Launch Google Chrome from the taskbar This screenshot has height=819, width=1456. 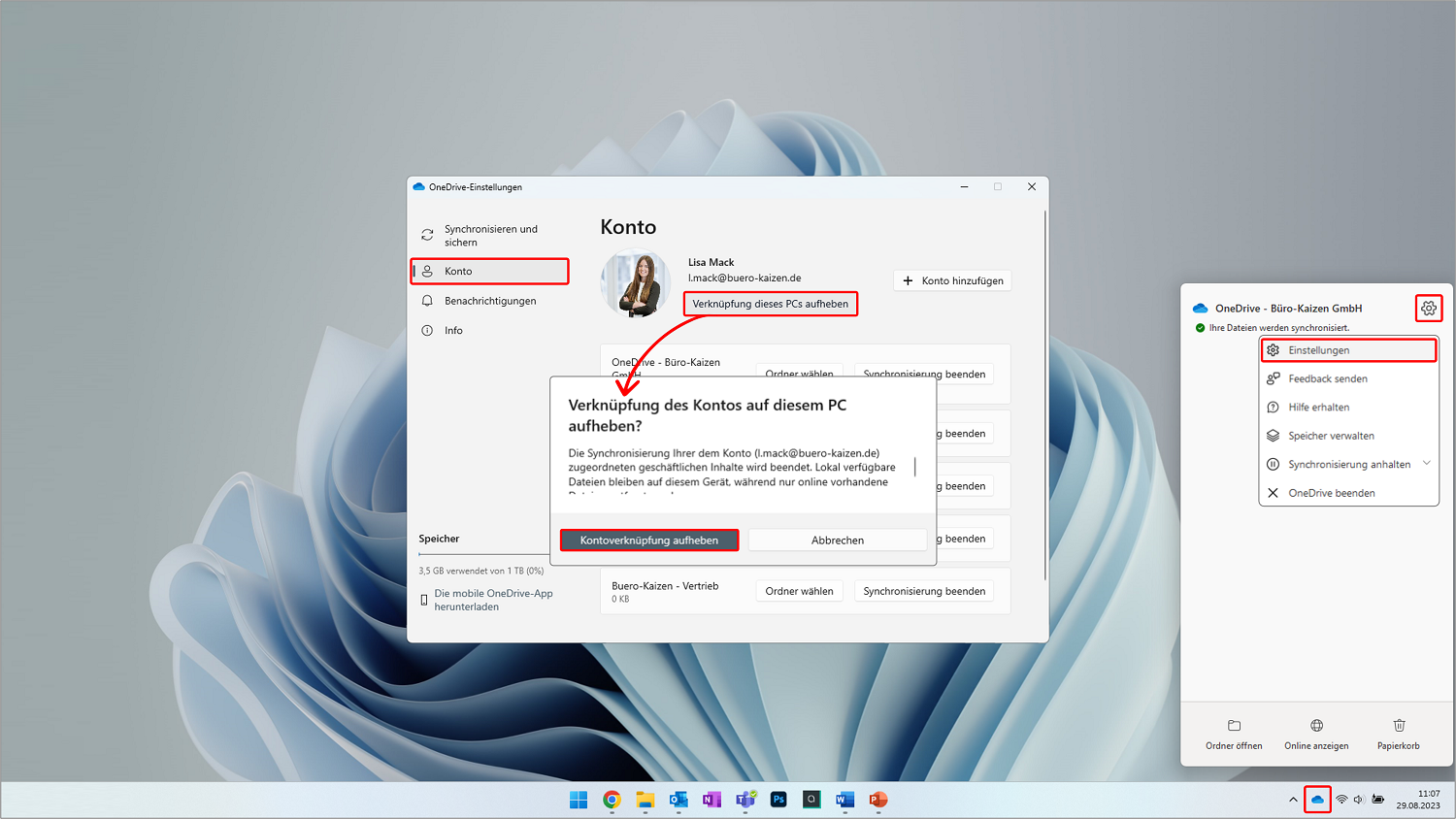pos(612,800)
